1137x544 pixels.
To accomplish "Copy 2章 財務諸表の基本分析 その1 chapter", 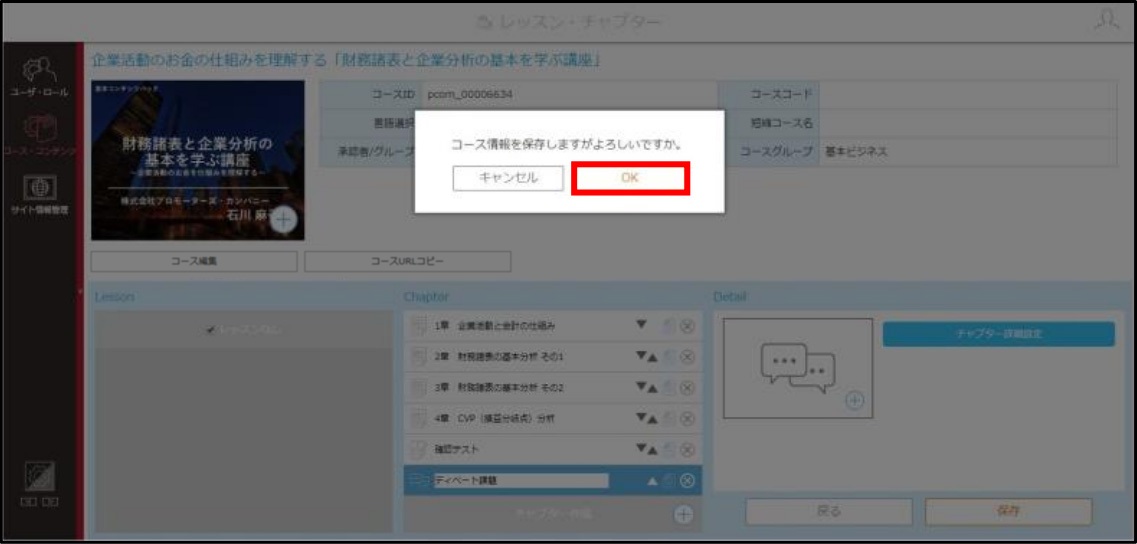I will coord(671,357).
